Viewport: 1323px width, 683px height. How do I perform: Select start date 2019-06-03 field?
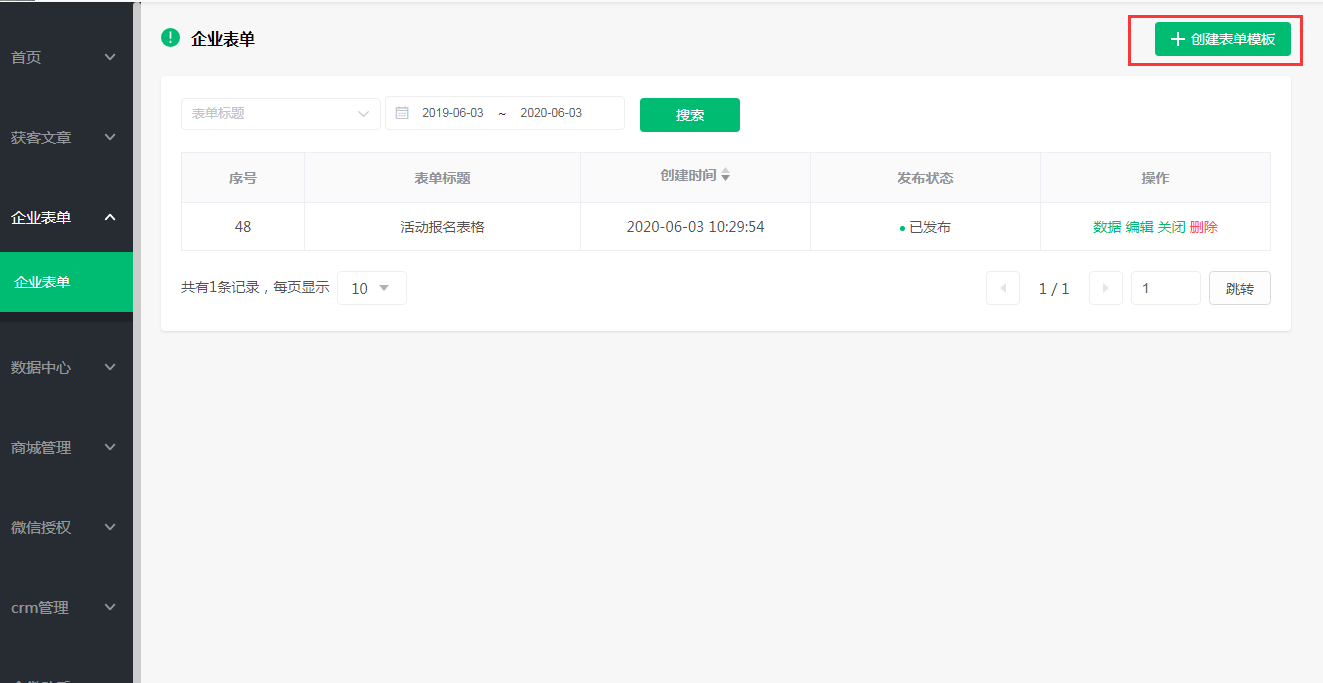coord(452,114)
